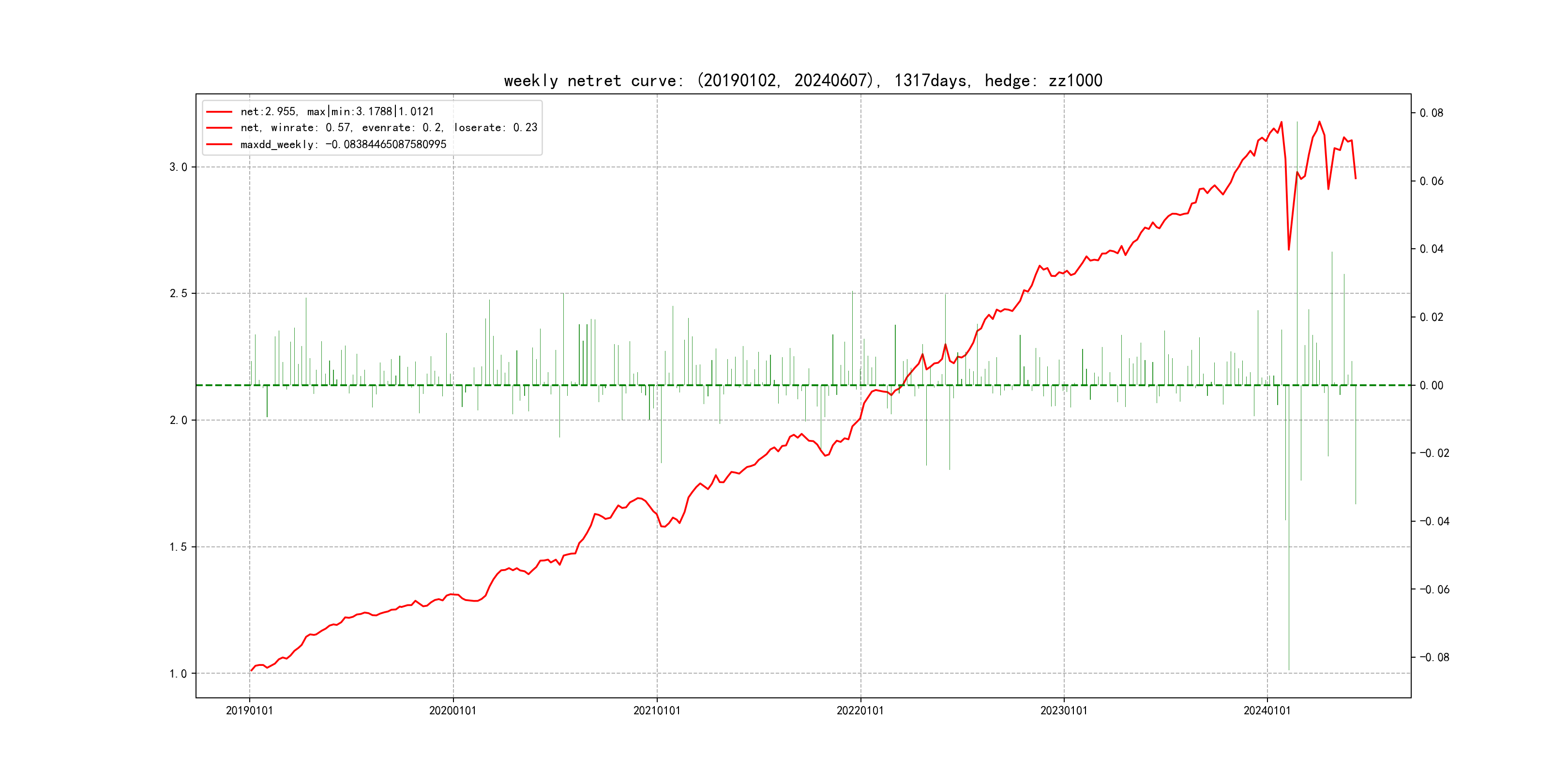Click the 20200101 x-axis label
Screen dimensions: 1568x784
[x=453, y=710]
